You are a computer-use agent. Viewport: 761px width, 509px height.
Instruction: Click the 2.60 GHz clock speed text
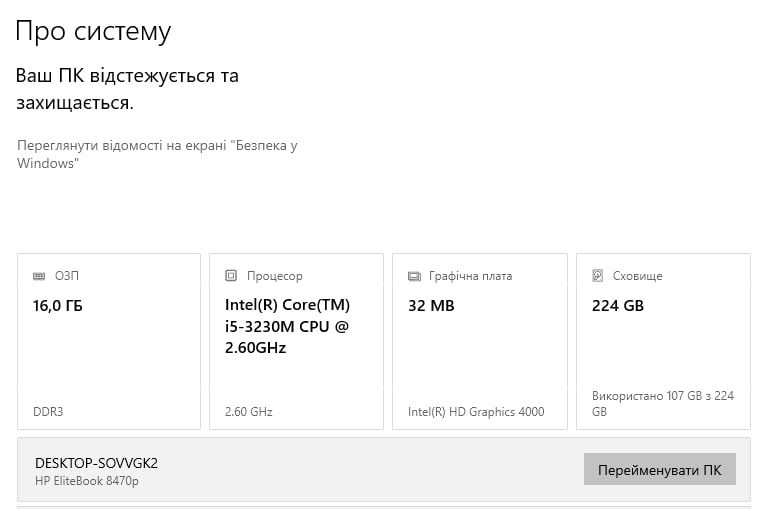(x=248, y=411)
